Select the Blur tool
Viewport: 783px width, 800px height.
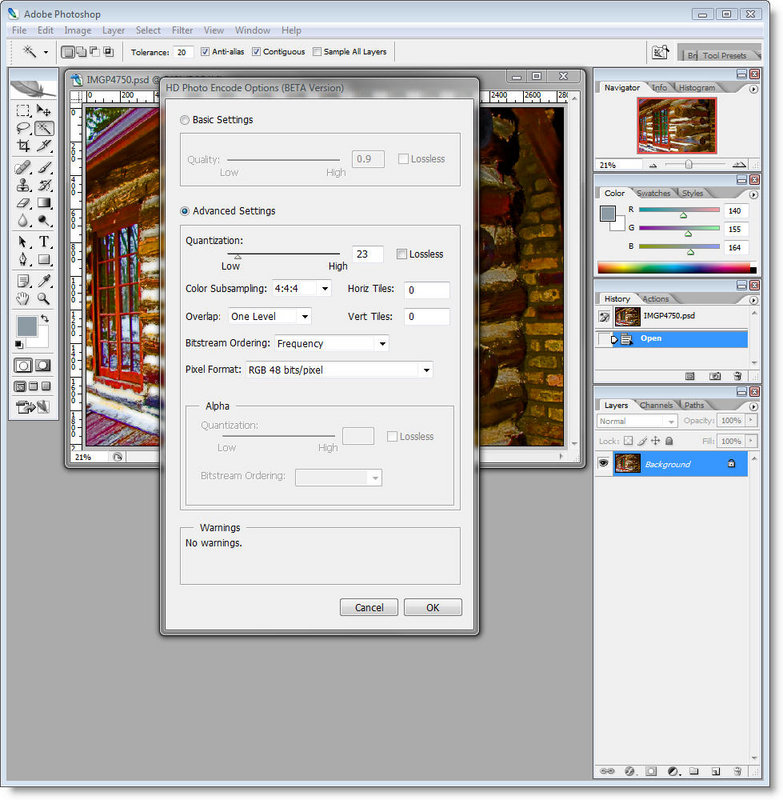pos(23,220)
